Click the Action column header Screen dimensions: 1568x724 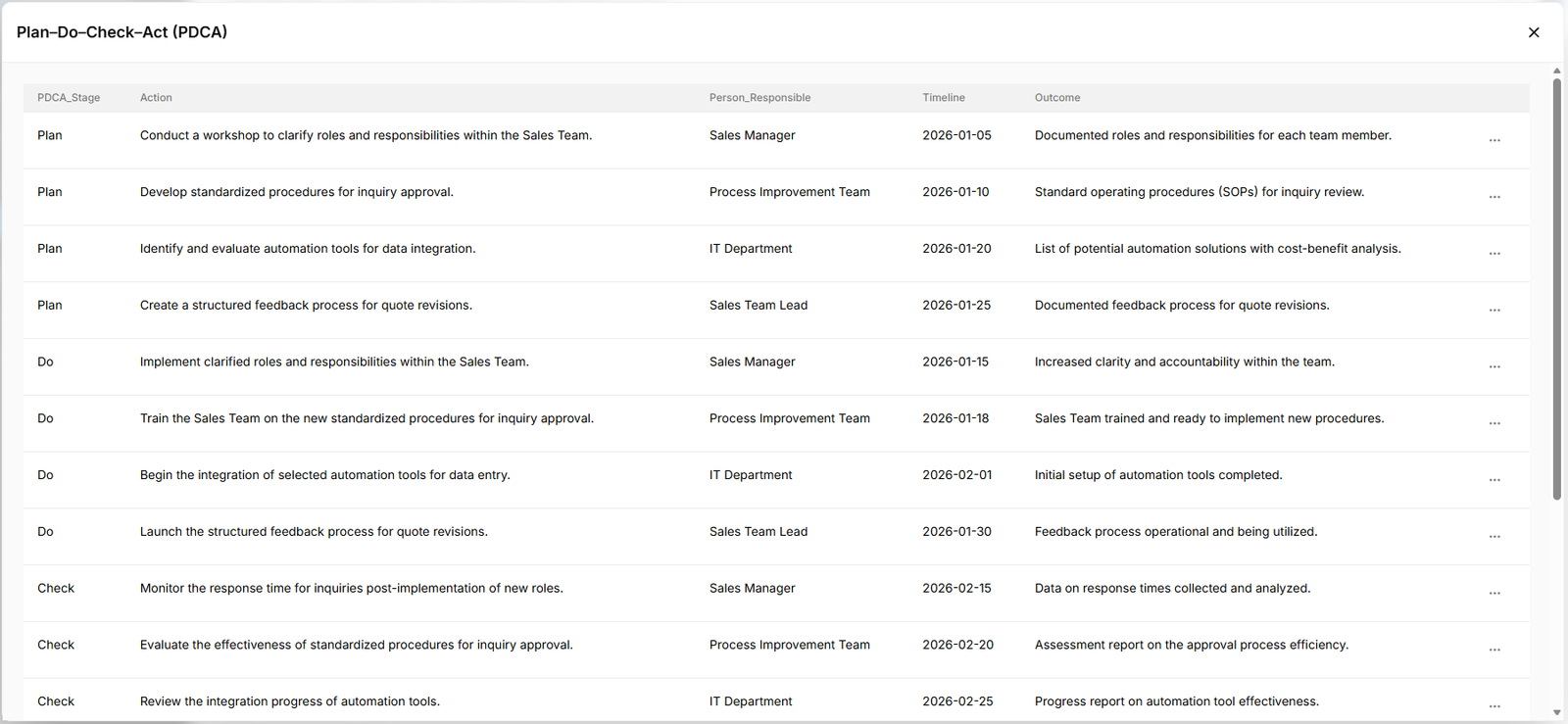click(156, 98)
